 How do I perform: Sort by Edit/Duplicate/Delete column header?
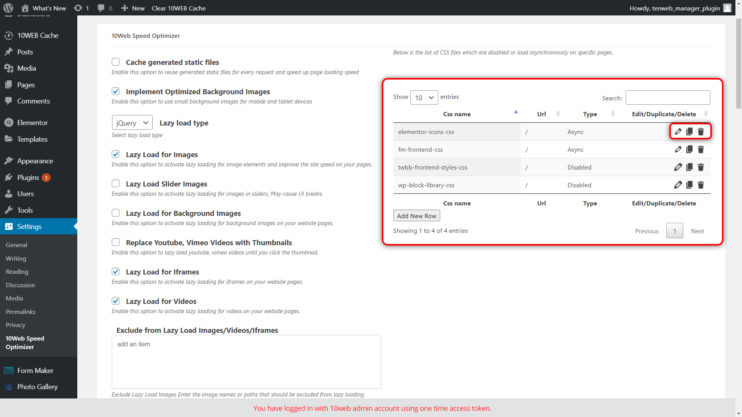(664, 114)
